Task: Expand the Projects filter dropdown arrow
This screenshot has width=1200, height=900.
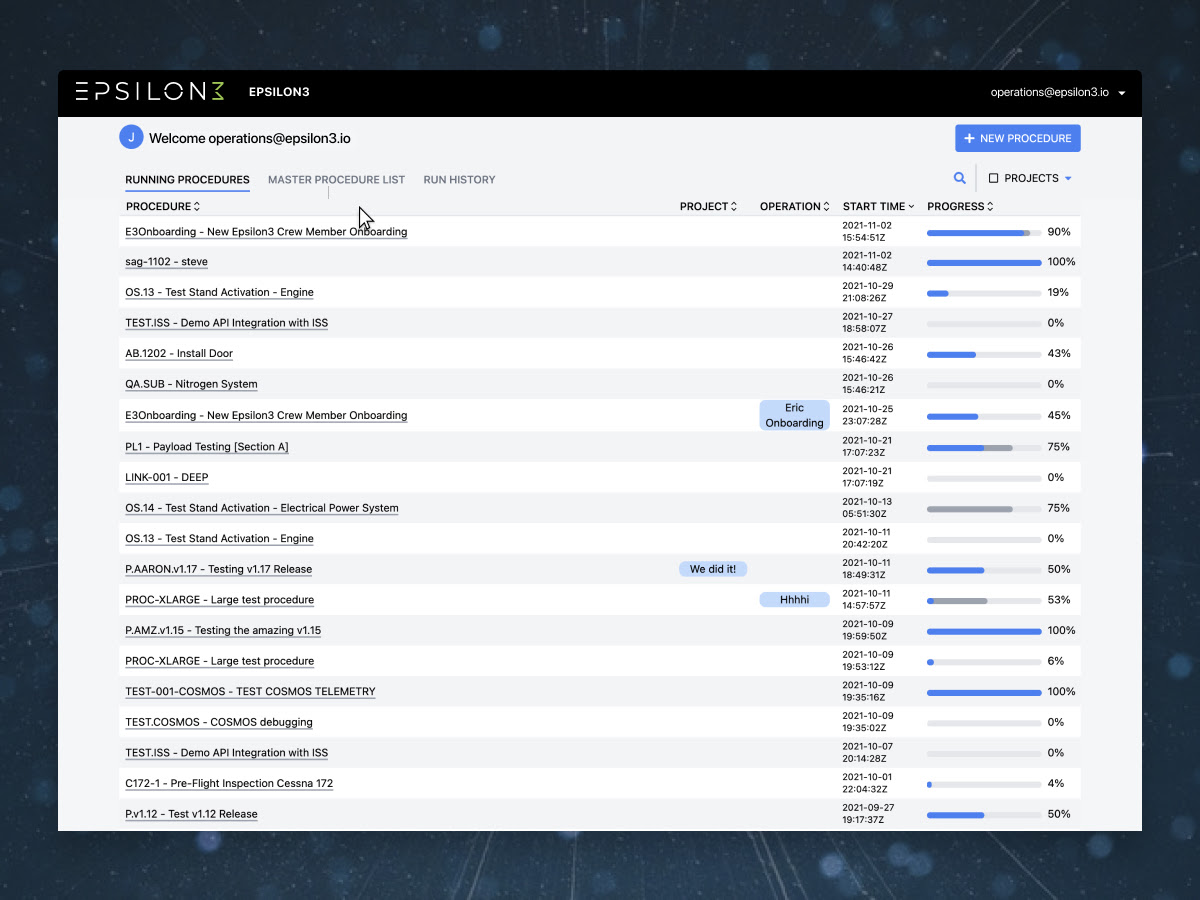Action: pyautogui.click(x=1068, y=179)
